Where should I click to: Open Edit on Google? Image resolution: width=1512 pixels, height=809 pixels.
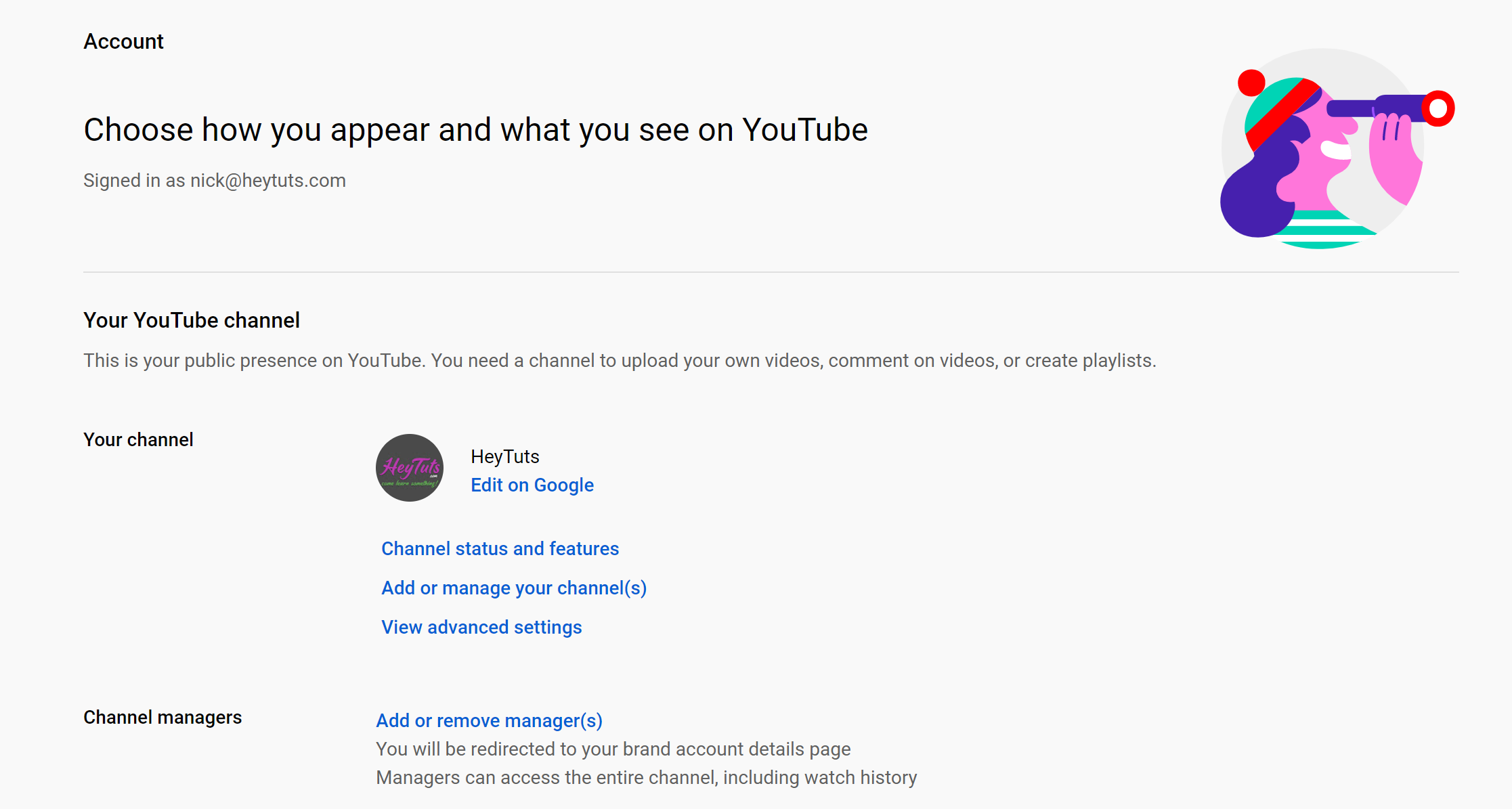[x=532, y=485]
